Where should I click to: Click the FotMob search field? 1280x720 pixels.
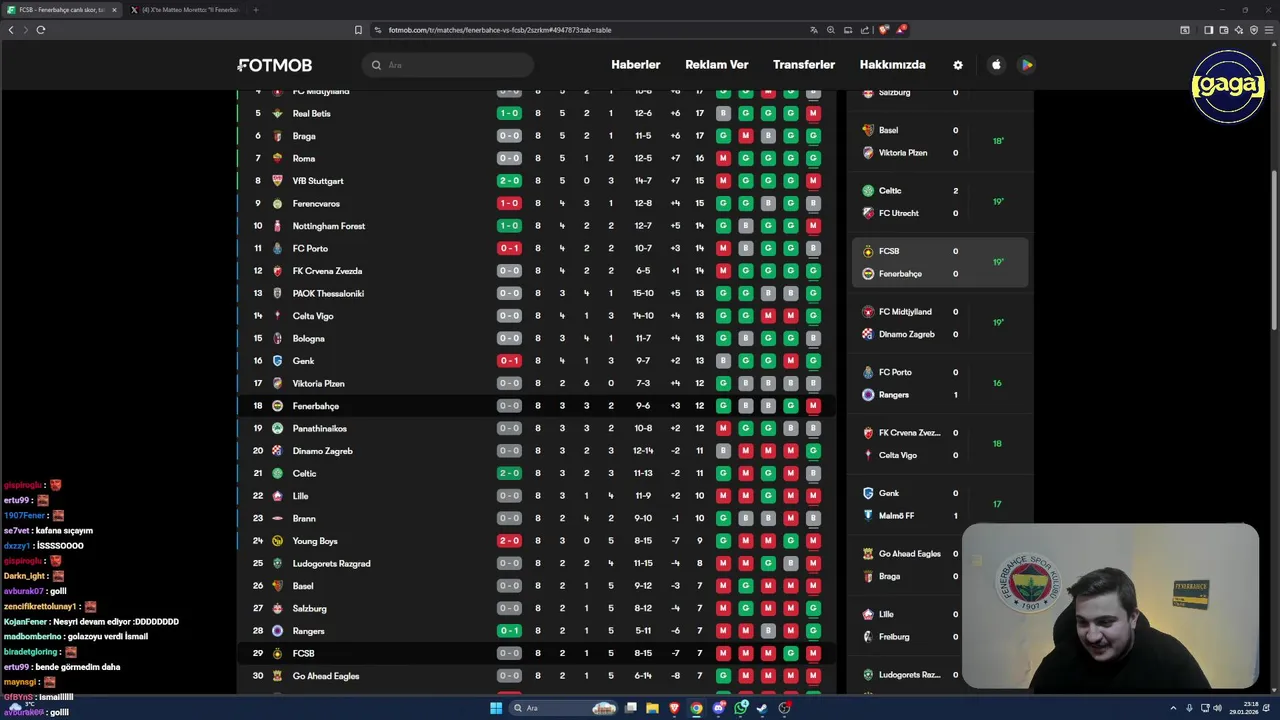point(448,65)
